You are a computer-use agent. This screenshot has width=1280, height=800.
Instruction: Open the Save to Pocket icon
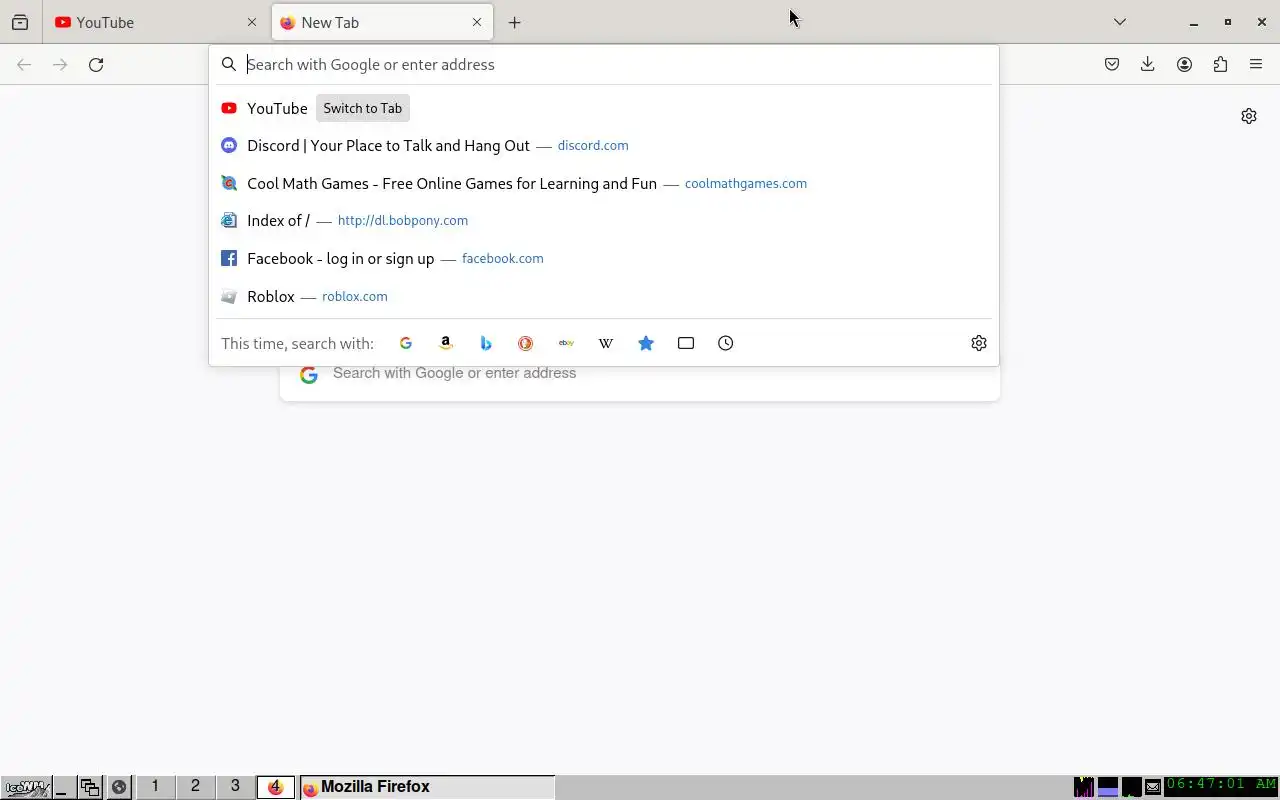(x=1112, y=64)
